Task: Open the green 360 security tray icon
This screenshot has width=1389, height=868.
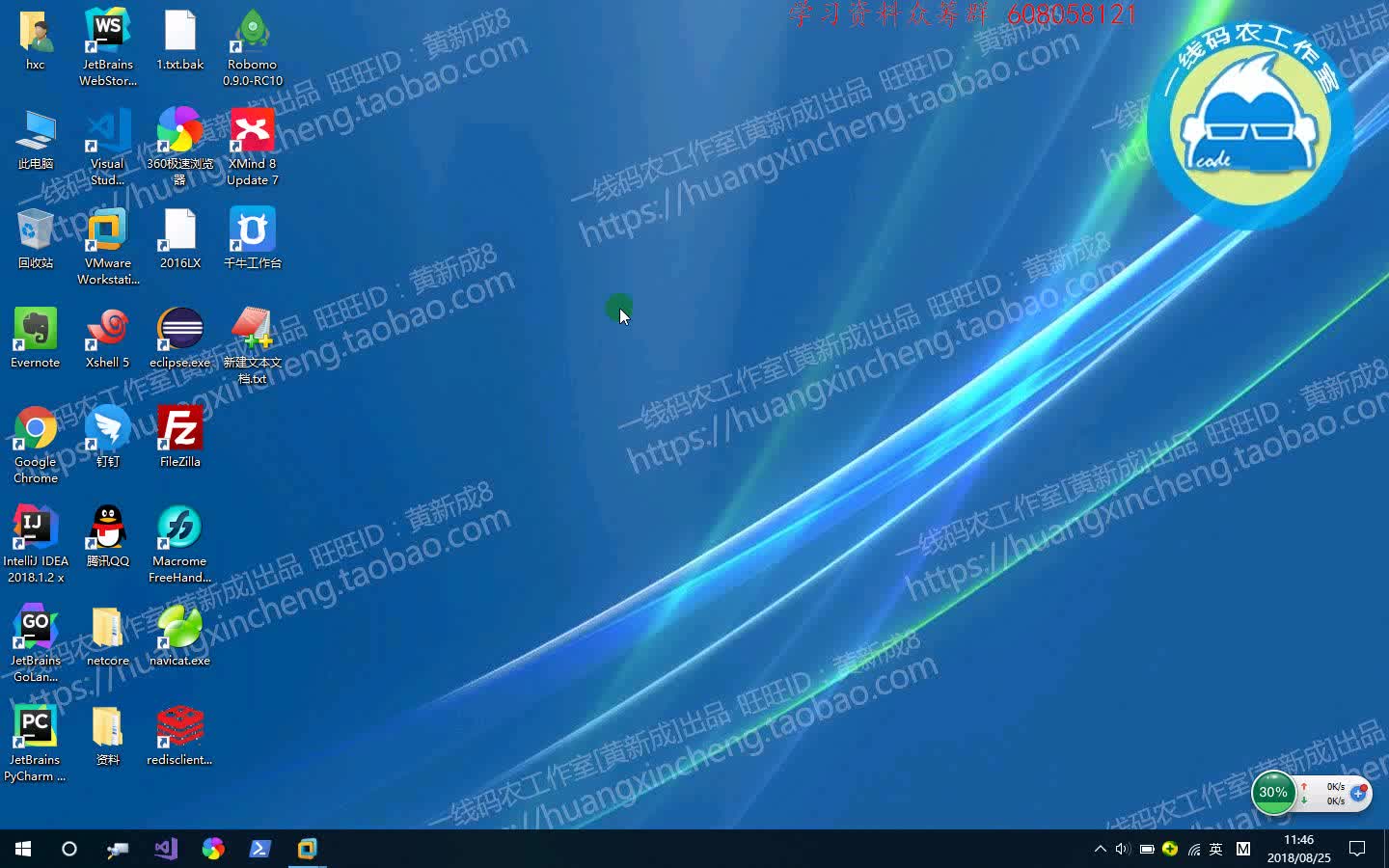Action: click(1170, 849)
